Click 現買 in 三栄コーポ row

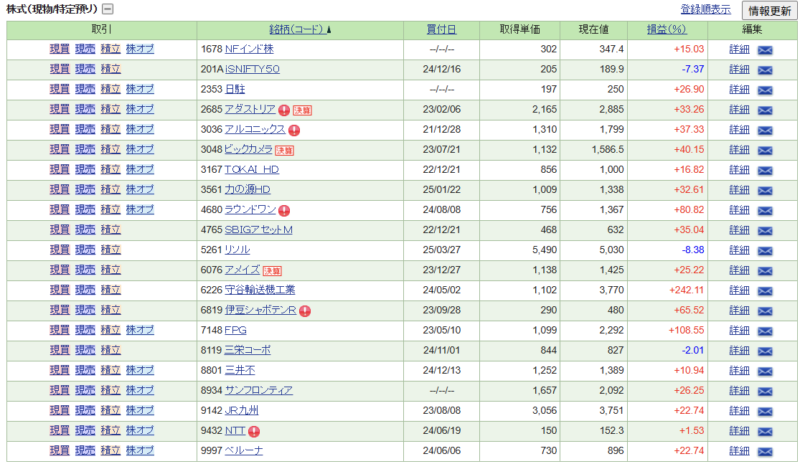coord(59,350)
